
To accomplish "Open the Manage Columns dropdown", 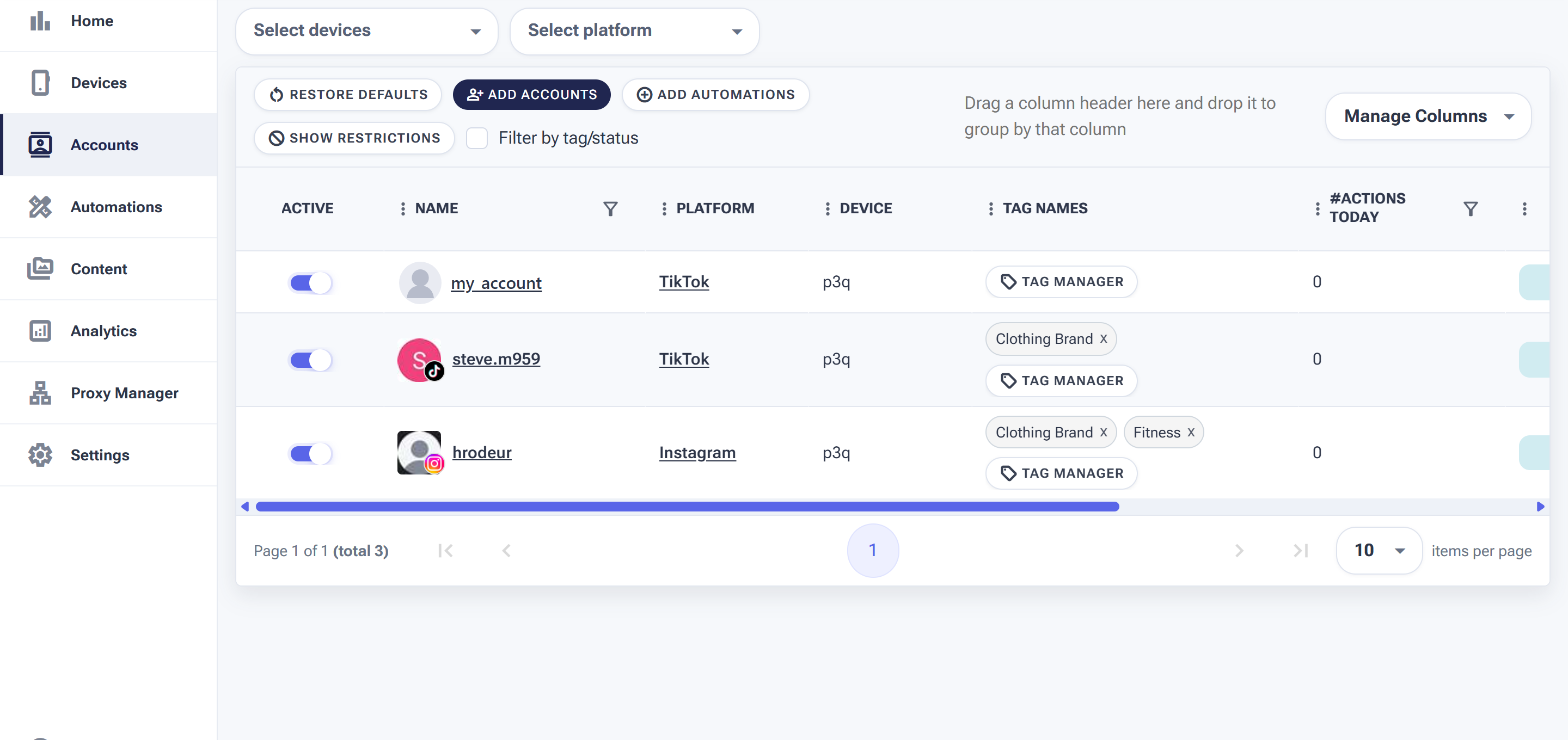I will click(1428, 116).
